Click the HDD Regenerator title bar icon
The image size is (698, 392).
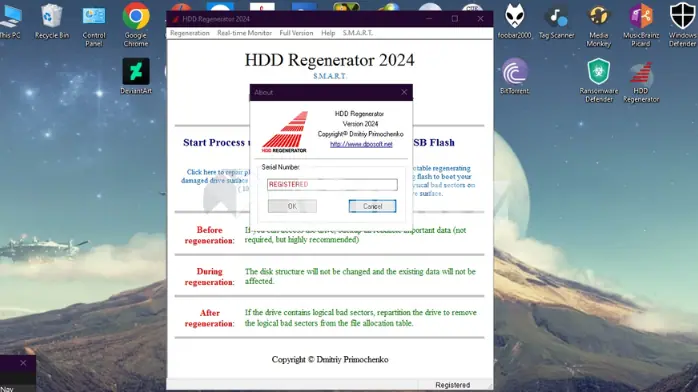[x=175, y=19]
